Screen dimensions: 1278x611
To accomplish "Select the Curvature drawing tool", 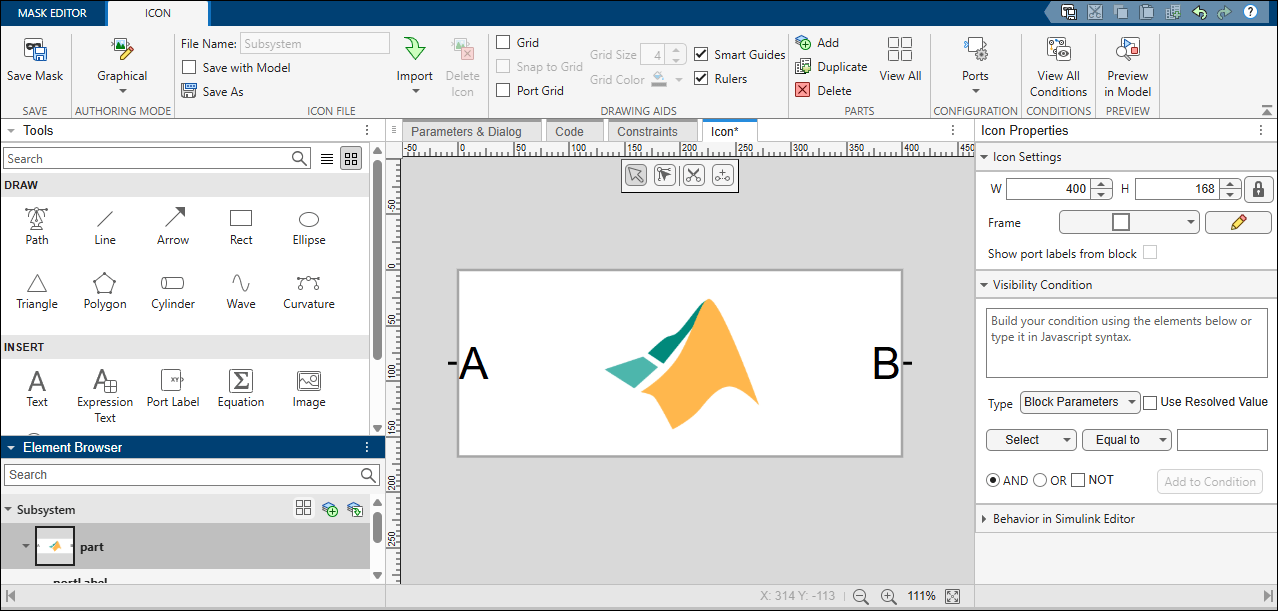I will 309,291.
